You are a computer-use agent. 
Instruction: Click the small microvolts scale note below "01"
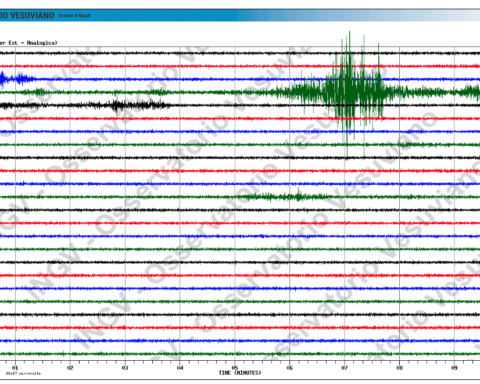point(23,373)
